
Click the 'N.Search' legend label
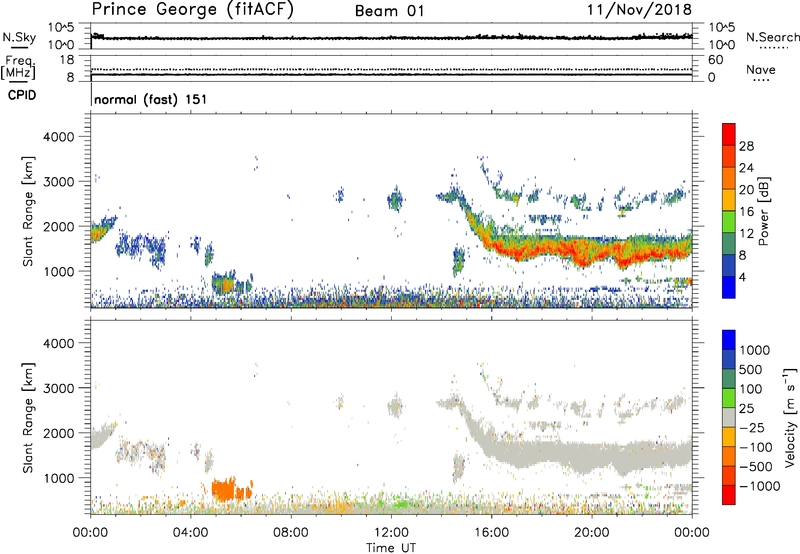(x=772, y=37)
